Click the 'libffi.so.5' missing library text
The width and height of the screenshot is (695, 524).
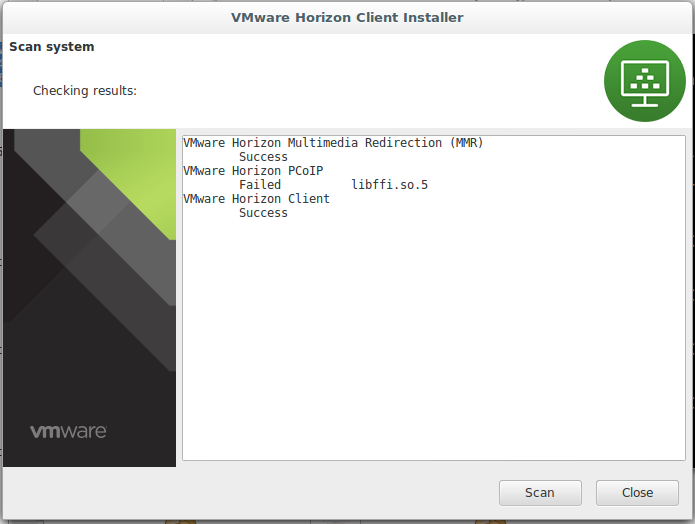390,184
